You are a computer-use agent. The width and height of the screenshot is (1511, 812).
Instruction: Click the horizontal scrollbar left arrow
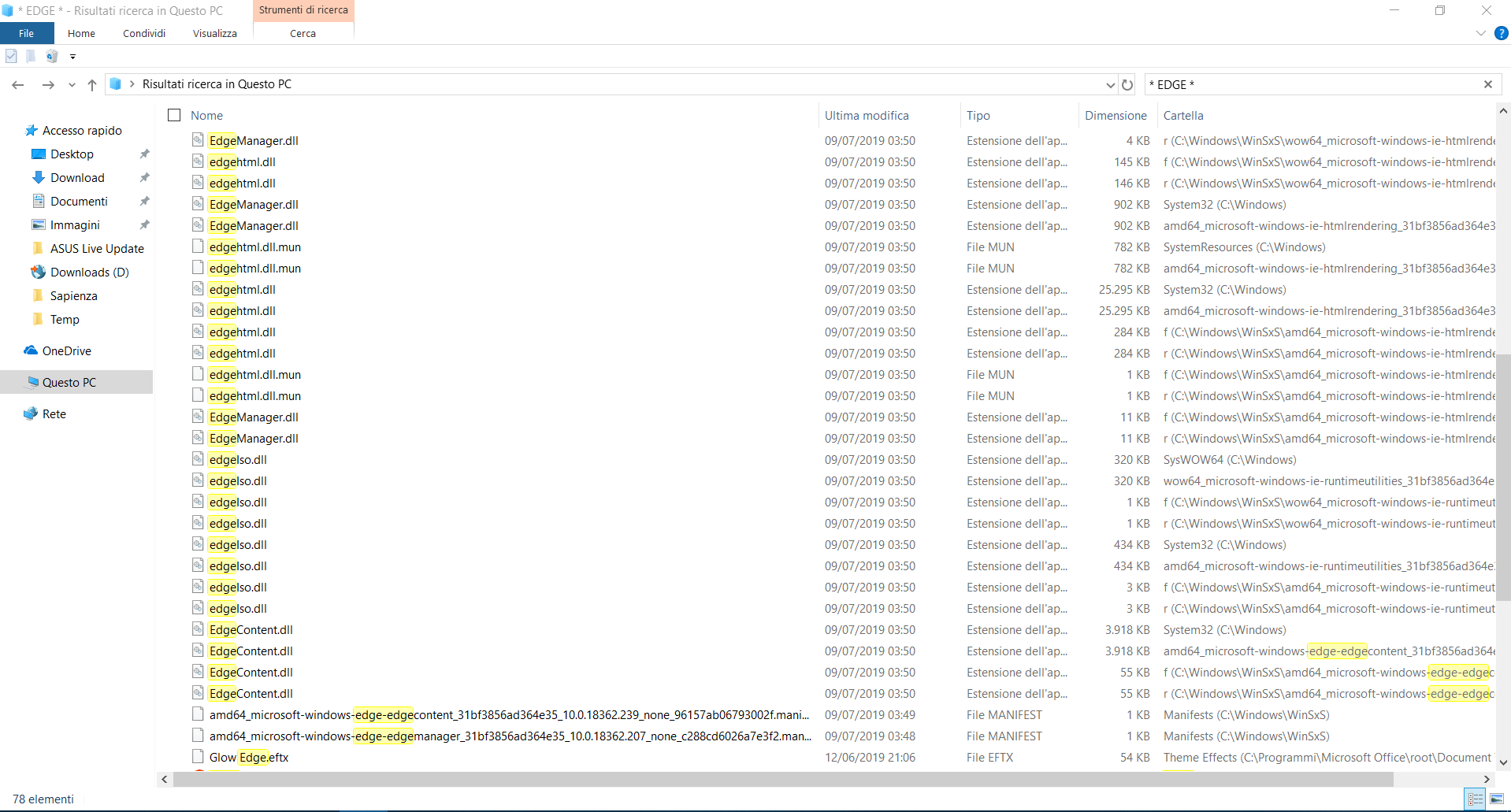tap(164, 779)
